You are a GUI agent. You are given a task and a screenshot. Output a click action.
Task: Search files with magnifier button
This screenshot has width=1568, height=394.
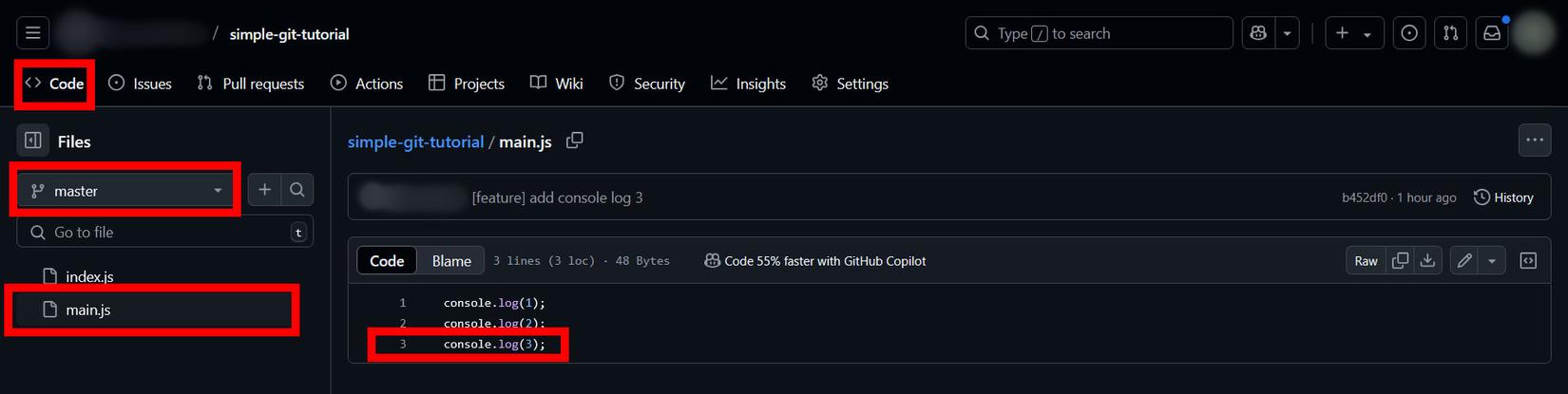[297, 190]
